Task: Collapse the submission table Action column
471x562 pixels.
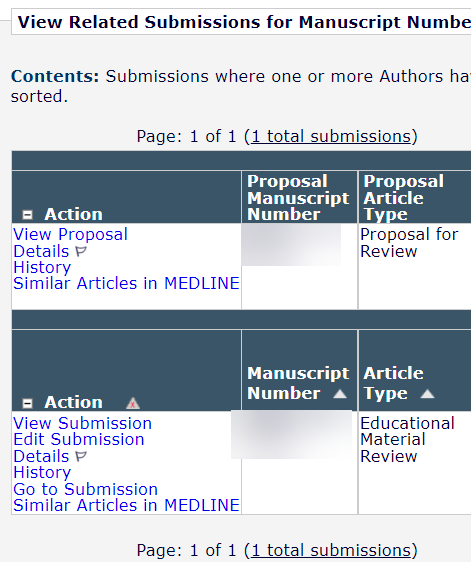Action: pos(28,403)
